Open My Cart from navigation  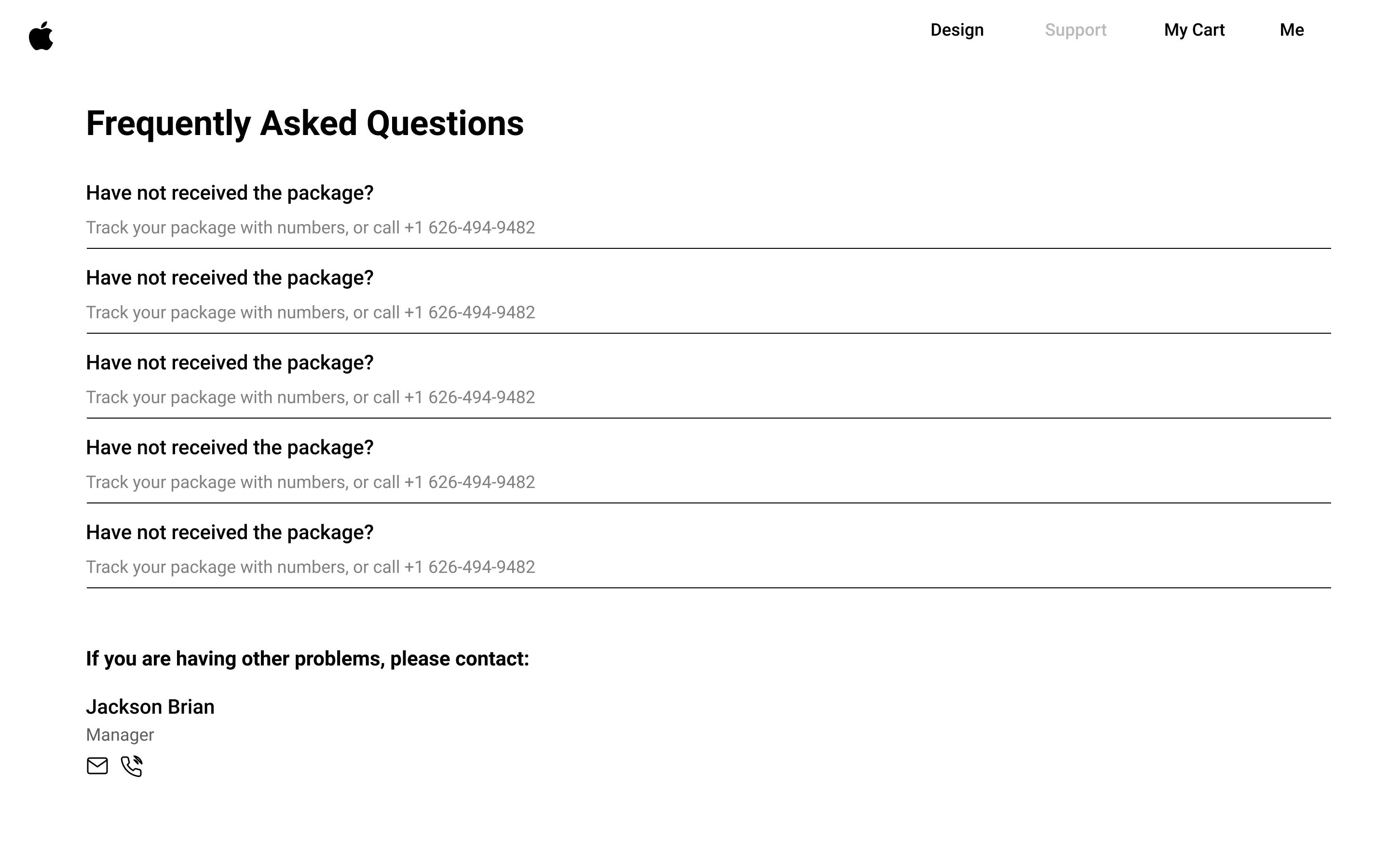(x=1194, y=30)
